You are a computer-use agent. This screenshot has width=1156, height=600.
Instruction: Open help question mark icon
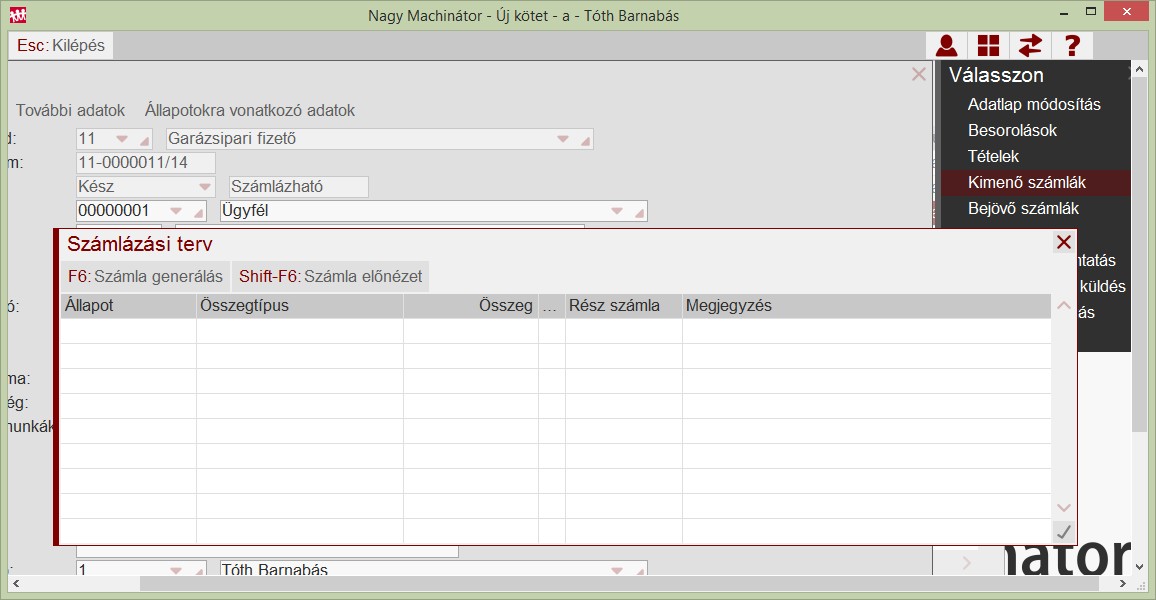[x=1072, y=46]
